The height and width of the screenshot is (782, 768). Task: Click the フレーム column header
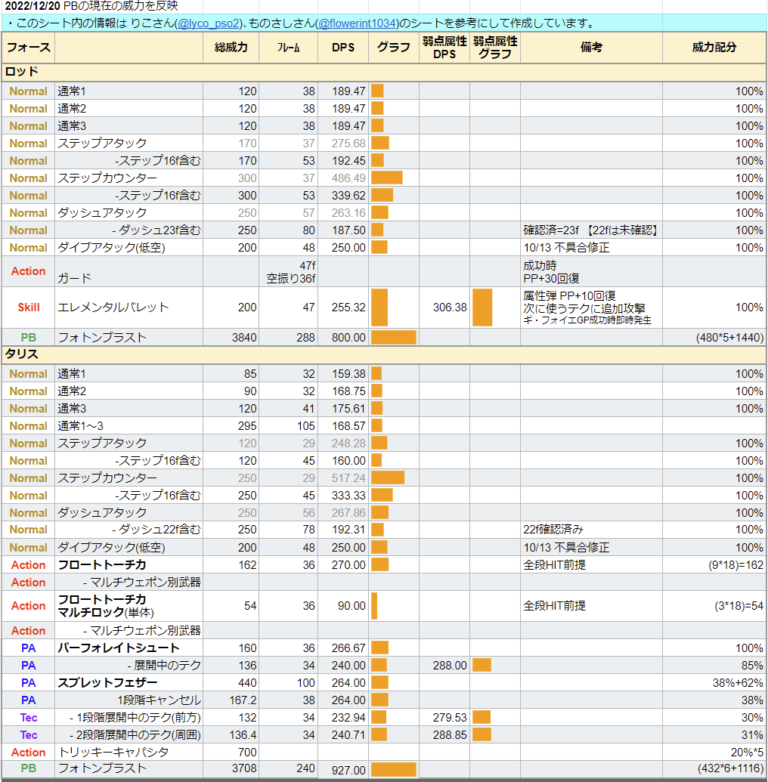click(288, 47)
